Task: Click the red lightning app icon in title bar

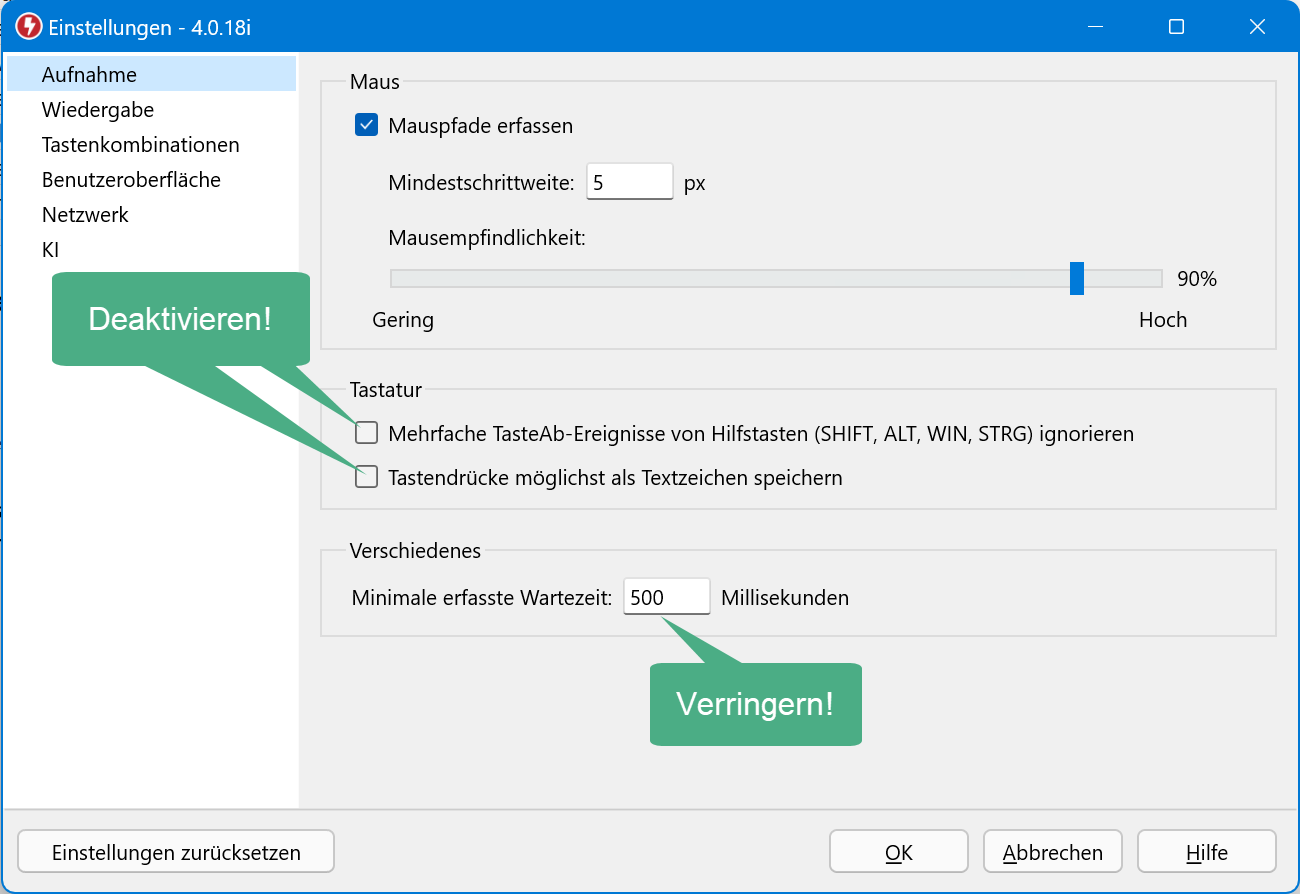Action: coord(29,27)
